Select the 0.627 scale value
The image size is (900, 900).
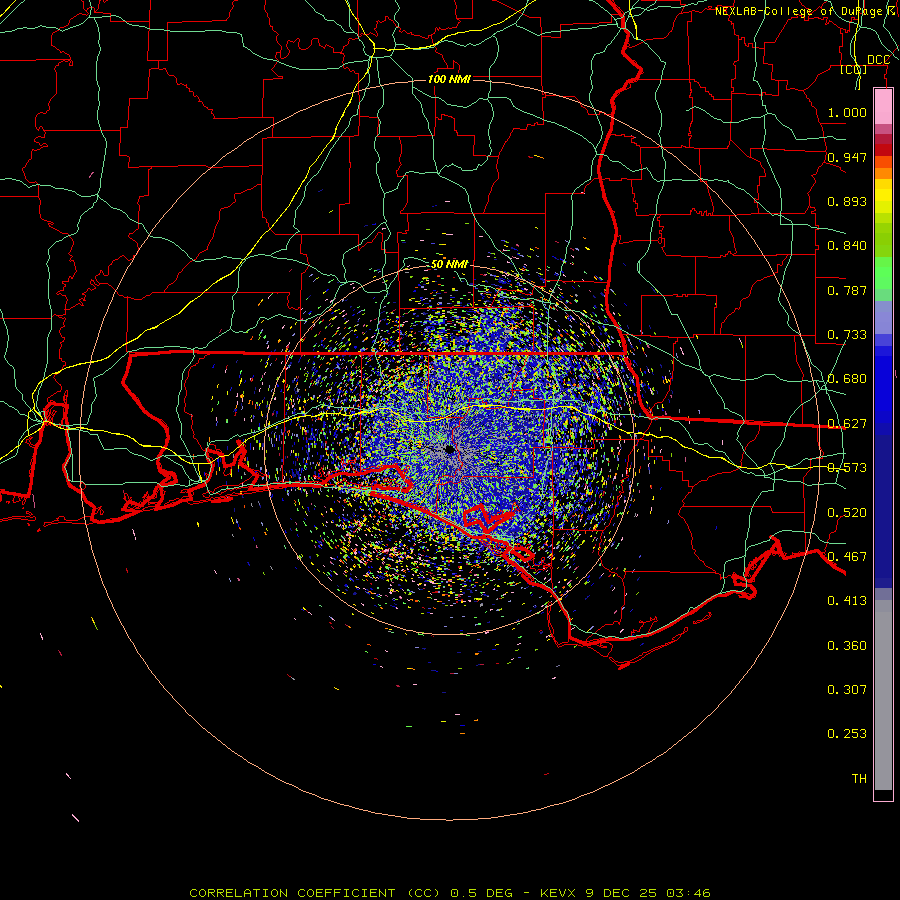click(x=847, y=424)
